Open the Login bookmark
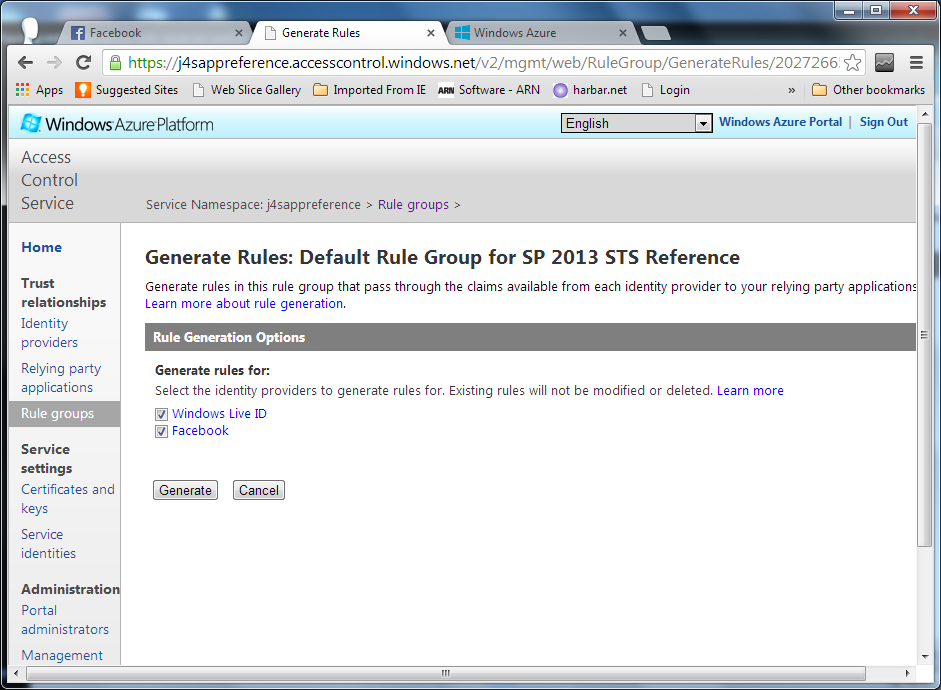The image size is (941, 690). pos(666,90)
